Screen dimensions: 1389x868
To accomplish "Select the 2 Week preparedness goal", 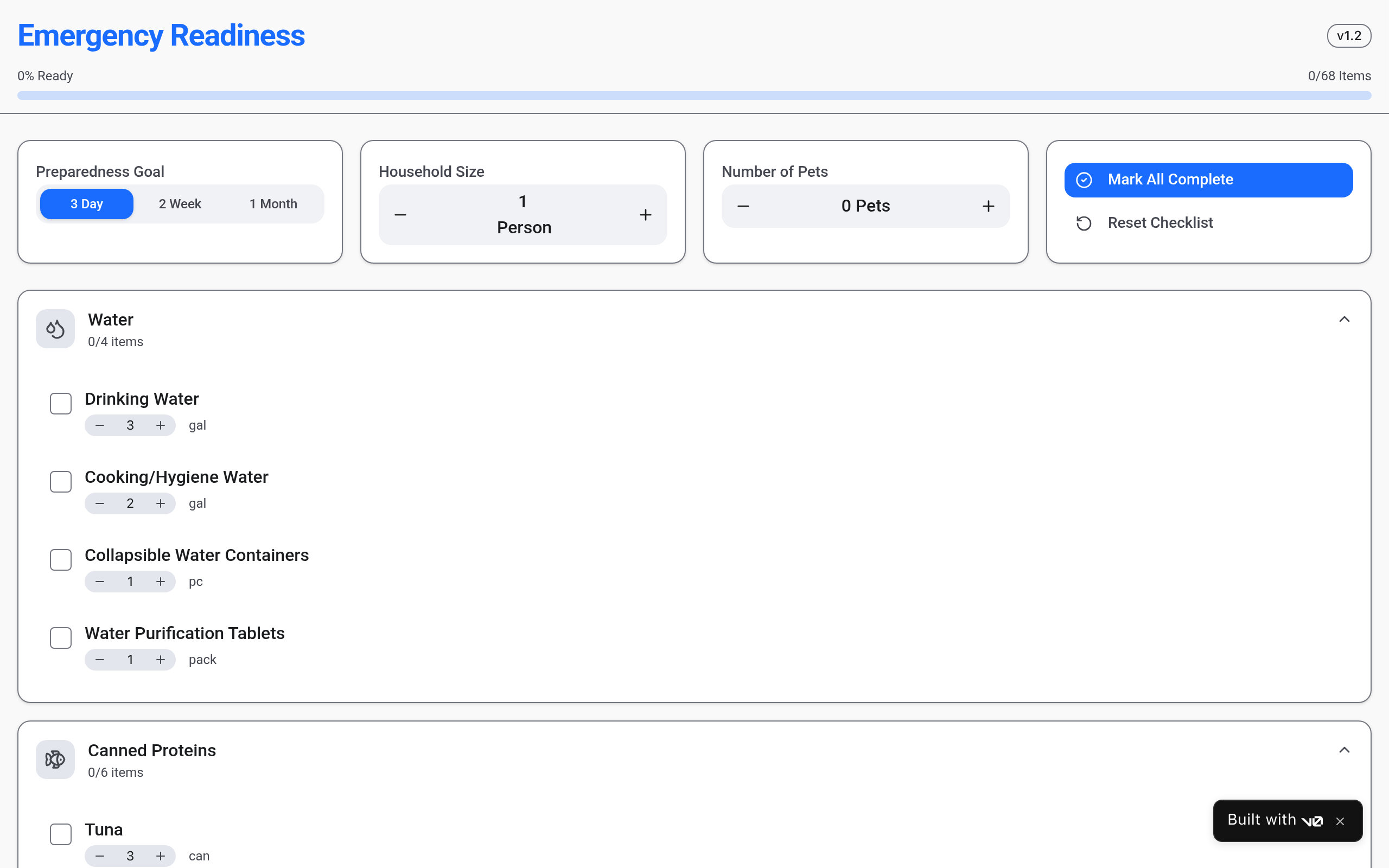I will [x=180, y=204].
